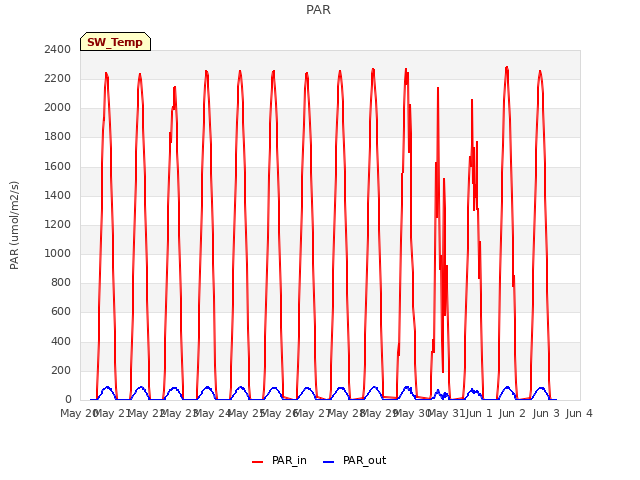Click the Jun 2 x-axis label
Image resolution: width=640 pixels, height=480 pixels.
[x=512, y=413]
